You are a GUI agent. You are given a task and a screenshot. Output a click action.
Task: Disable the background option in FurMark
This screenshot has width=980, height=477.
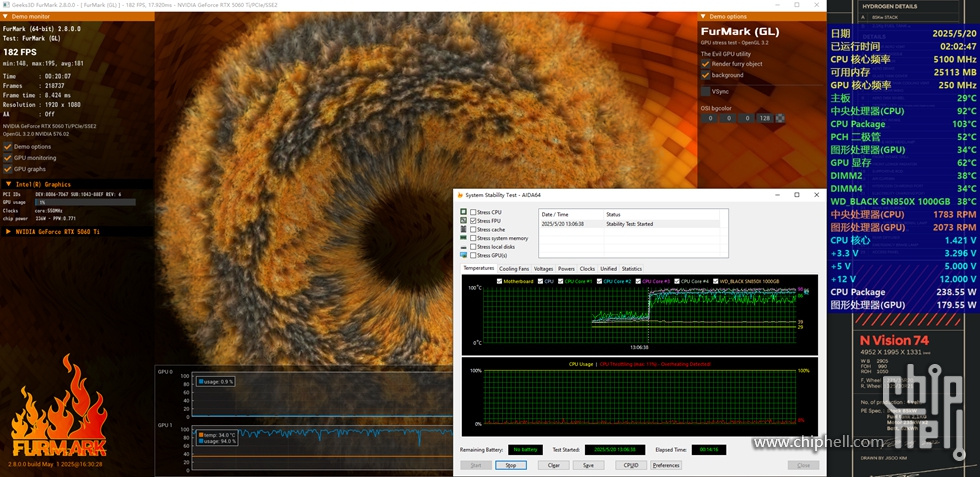point(705,75)
